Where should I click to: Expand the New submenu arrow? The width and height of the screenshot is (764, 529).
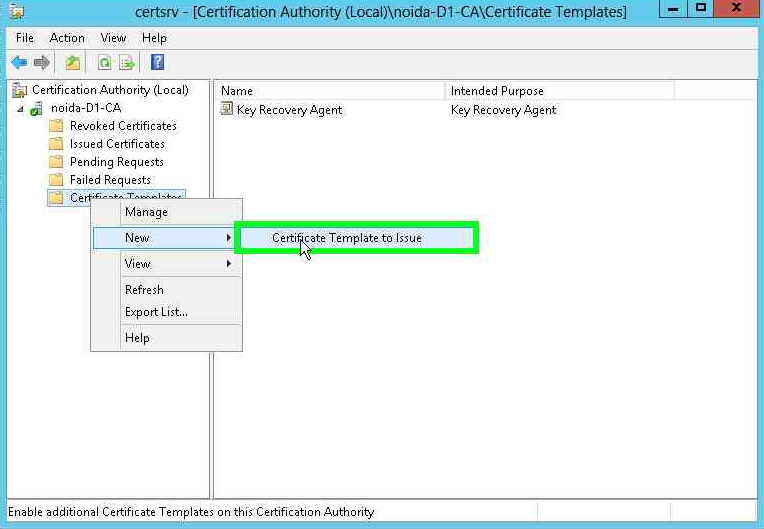[x=228, y=238]
